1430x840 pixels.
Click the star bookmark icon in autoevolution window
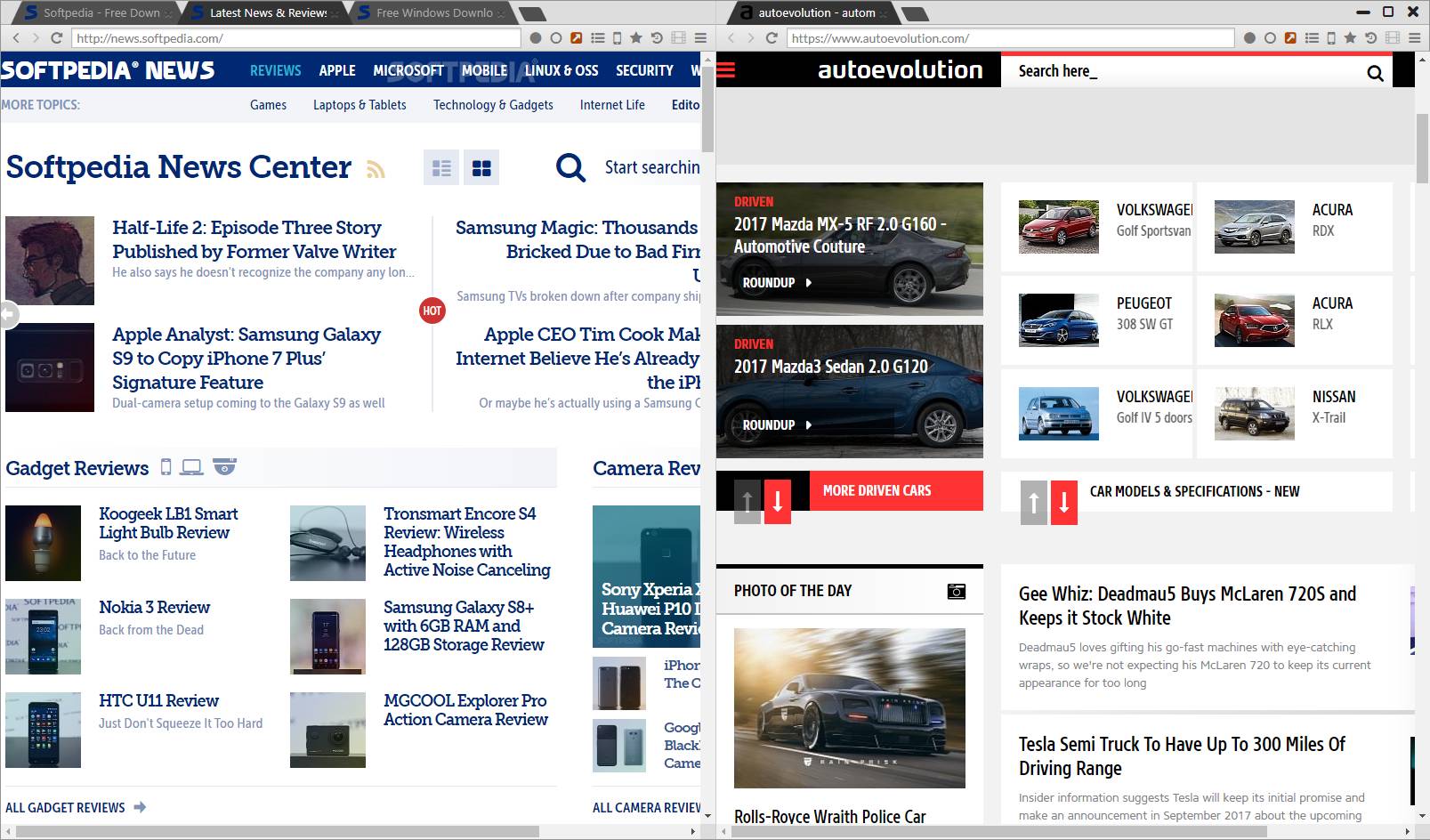(1351, 38)
